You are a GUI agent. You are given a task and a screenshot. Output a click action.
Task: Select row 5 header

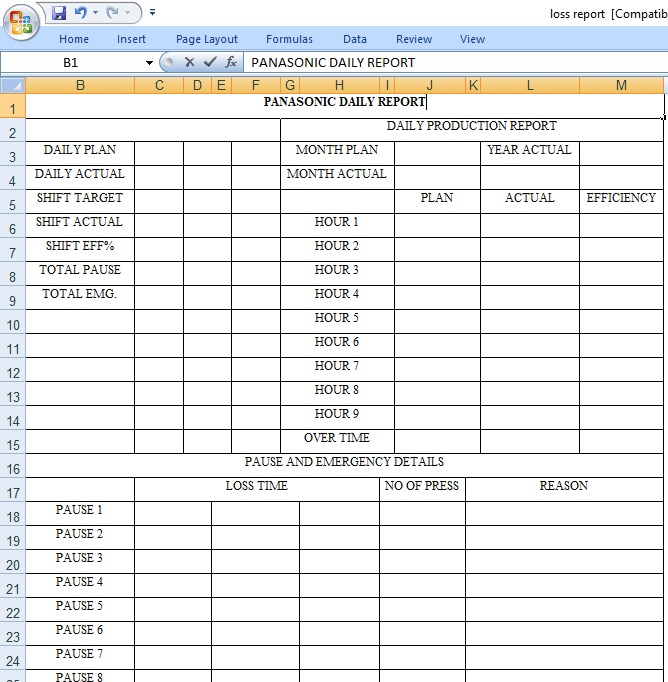coord(13,201)
